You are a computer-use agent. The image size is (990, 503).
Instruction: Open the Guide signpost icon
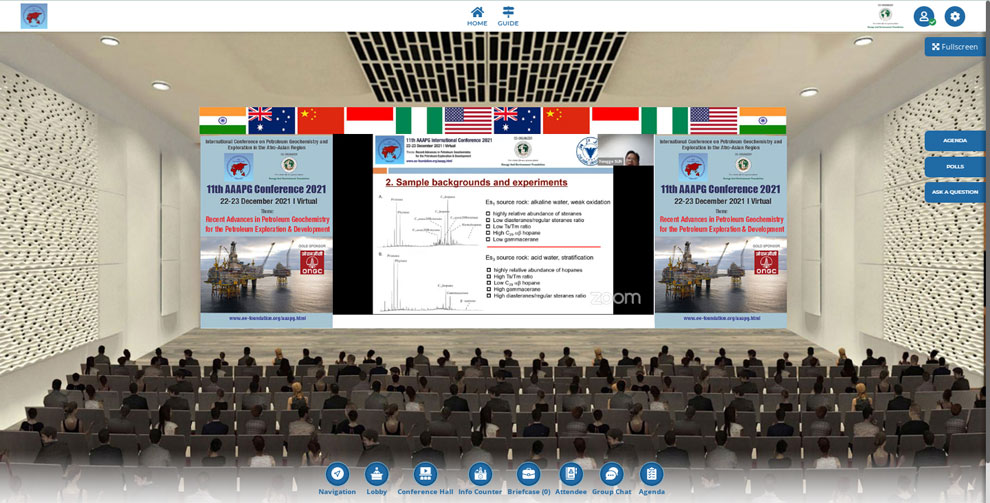pyautogui.click(x=508, y=16)
